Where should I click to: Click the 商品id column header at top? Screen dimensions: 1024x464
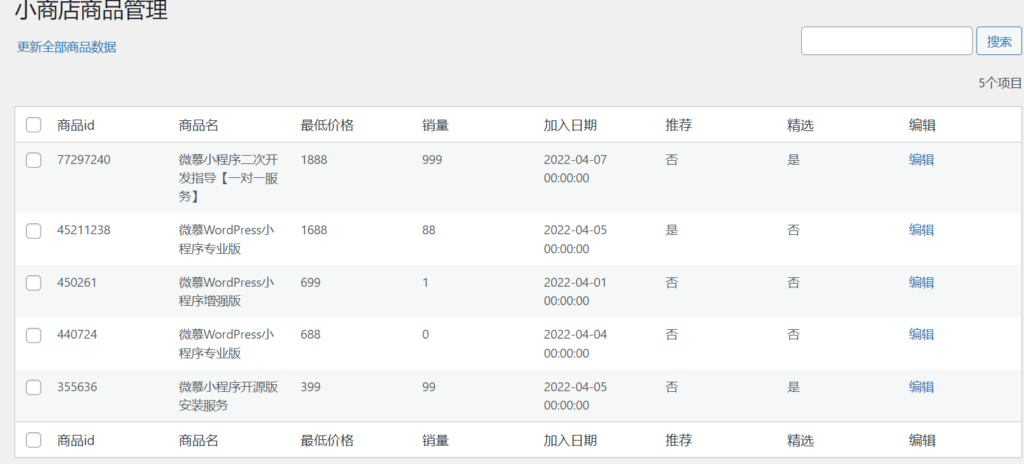click(x=76, y=125)
